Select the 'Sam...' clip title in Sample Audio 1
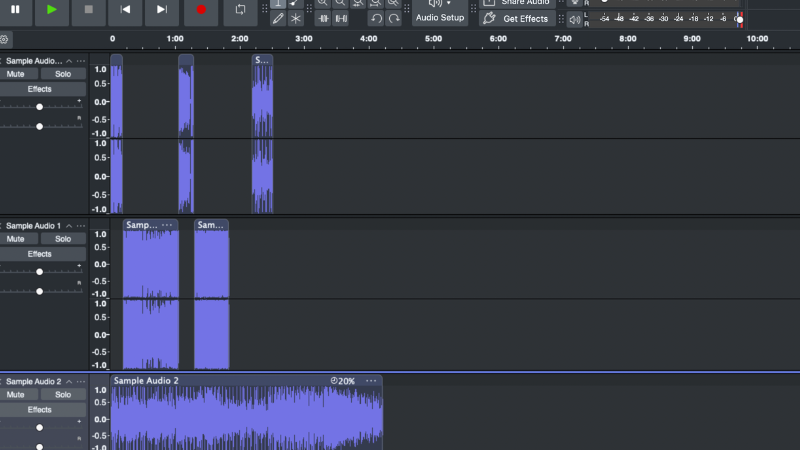The width and height of the screenshot is (800, 450). pyautogui.click(x=211, y=225)
